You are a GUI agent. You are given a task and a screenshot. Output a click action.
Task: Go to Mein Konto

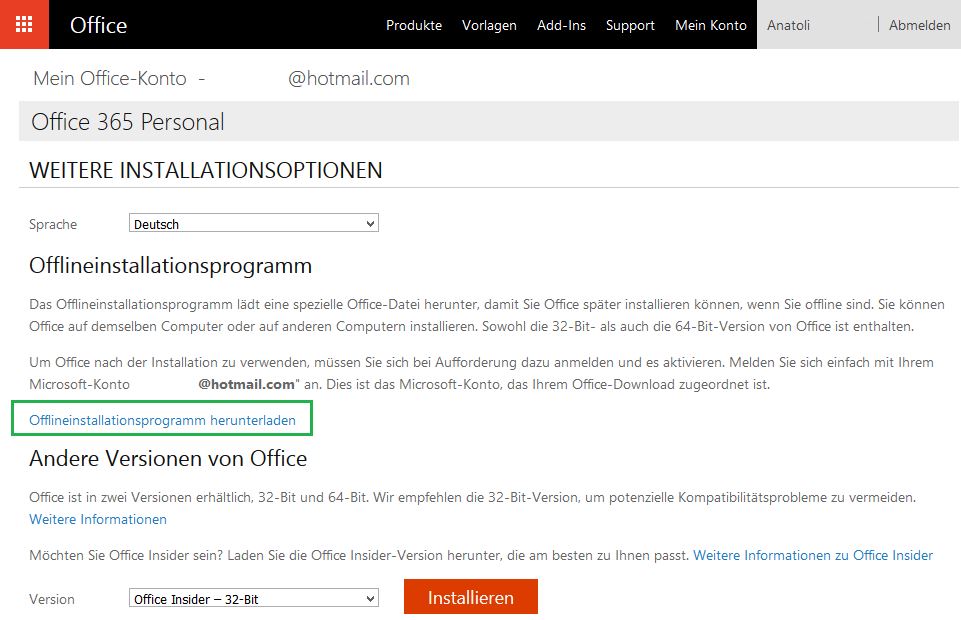(710, 25)
